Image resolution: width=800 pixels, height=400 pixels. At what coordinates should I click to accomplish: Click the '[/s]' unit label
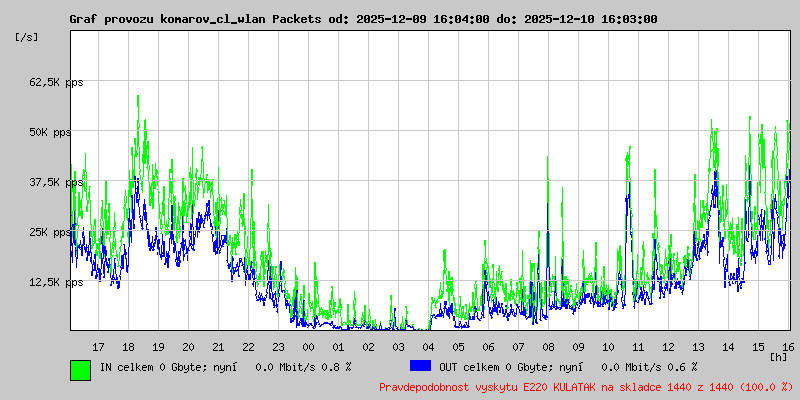(x=27, y=37)
